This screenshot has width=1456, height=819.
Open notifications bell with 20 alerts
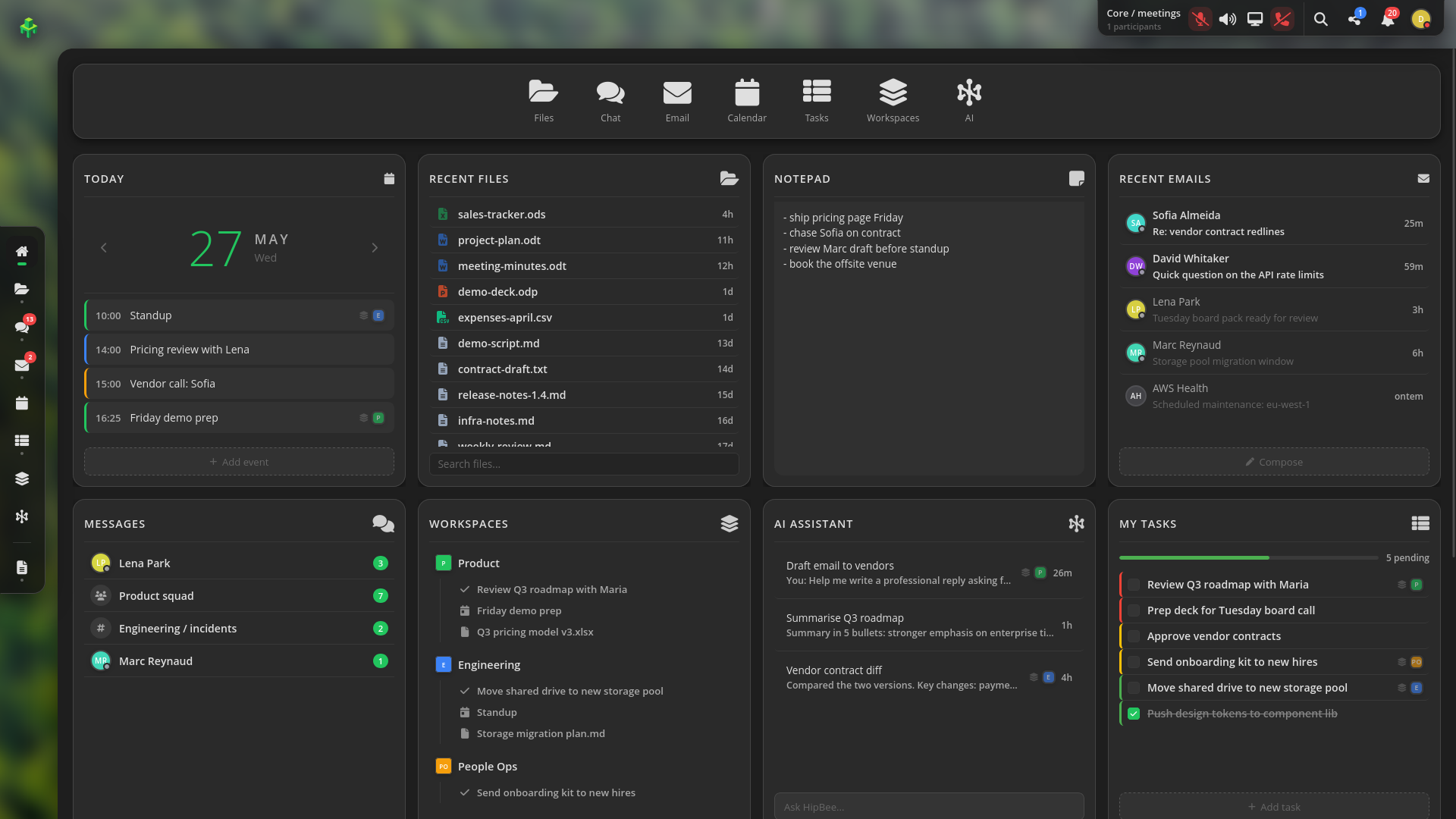tap(1388, 19)
